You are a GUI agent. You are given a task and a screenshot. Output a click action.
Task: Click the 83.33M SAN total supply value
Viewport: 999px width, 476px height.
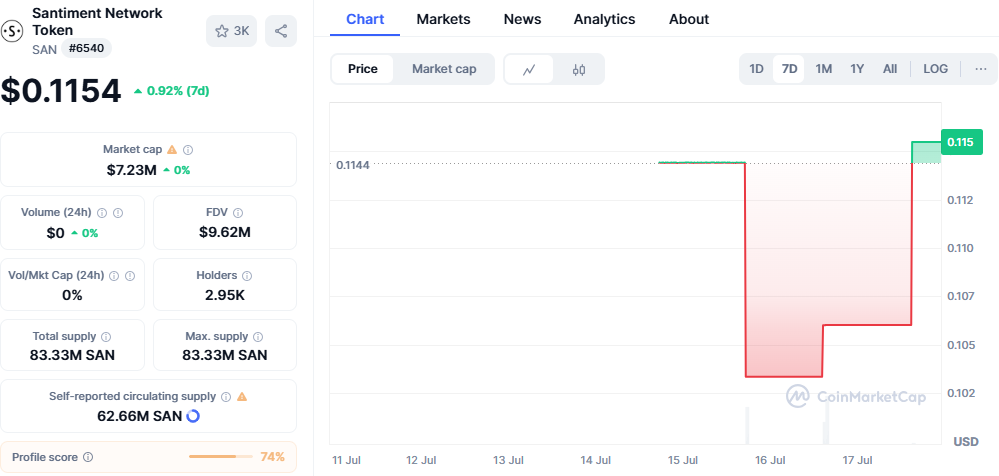coord(72,355)
